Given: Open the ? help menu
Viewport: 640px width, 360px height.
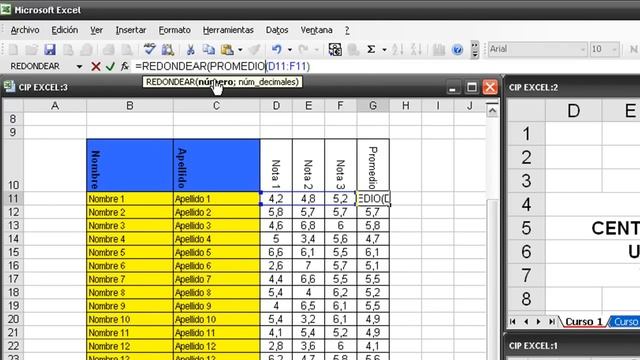Looking at the screenshot, I should [x=347, y=30].
